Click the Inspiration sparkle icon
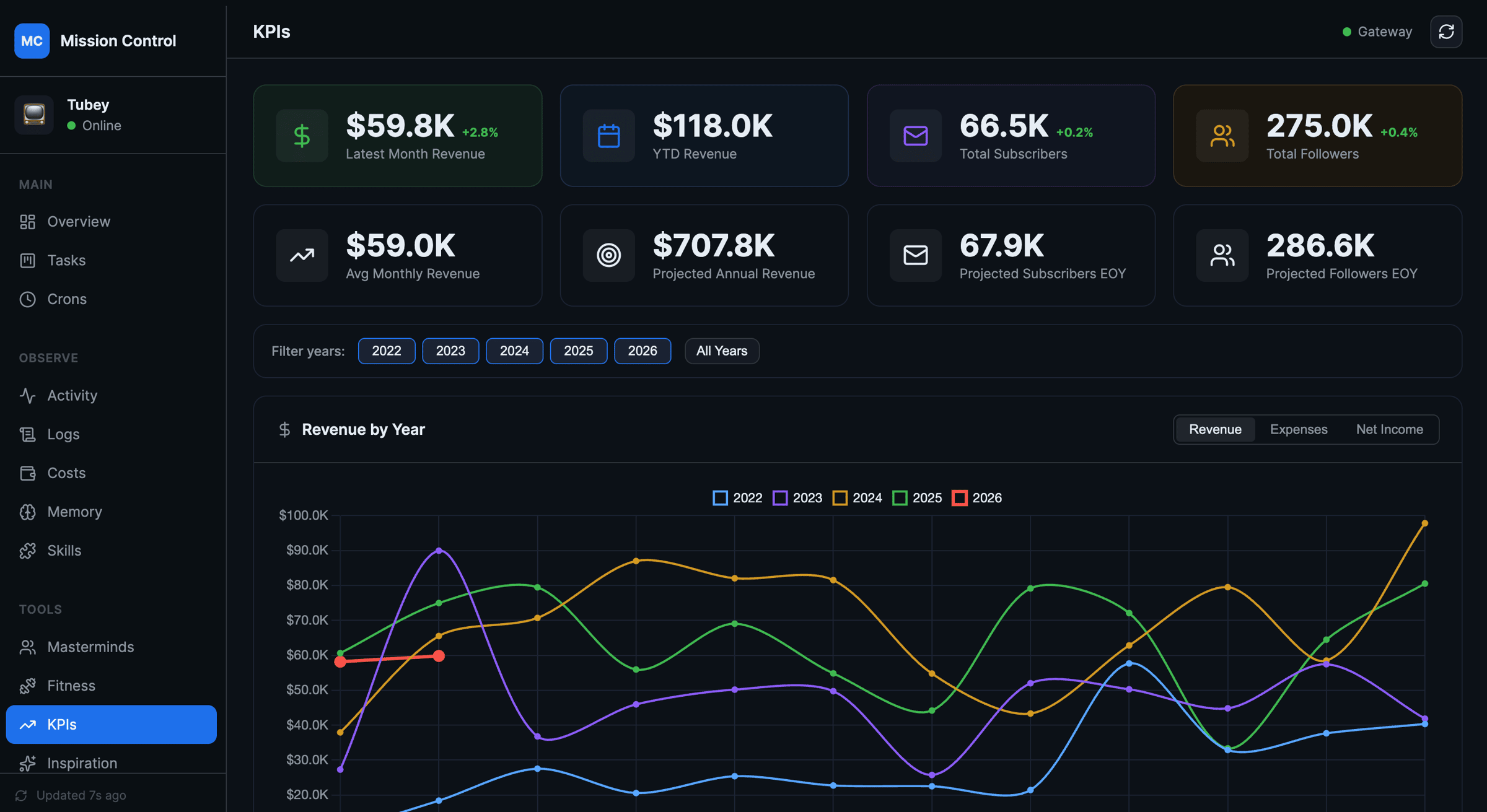The width and height of the screenshot is (1487, 812). click(x=27, y=763)
